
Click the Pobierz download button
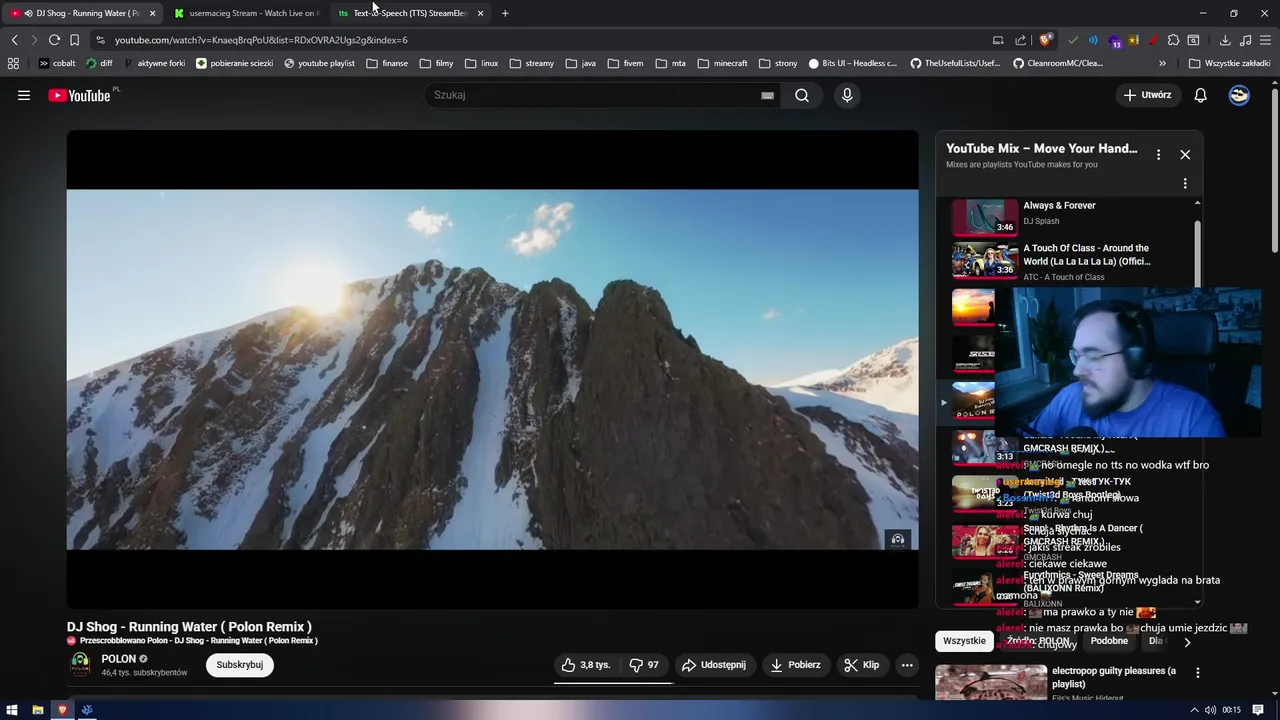[x=795, y=665]
